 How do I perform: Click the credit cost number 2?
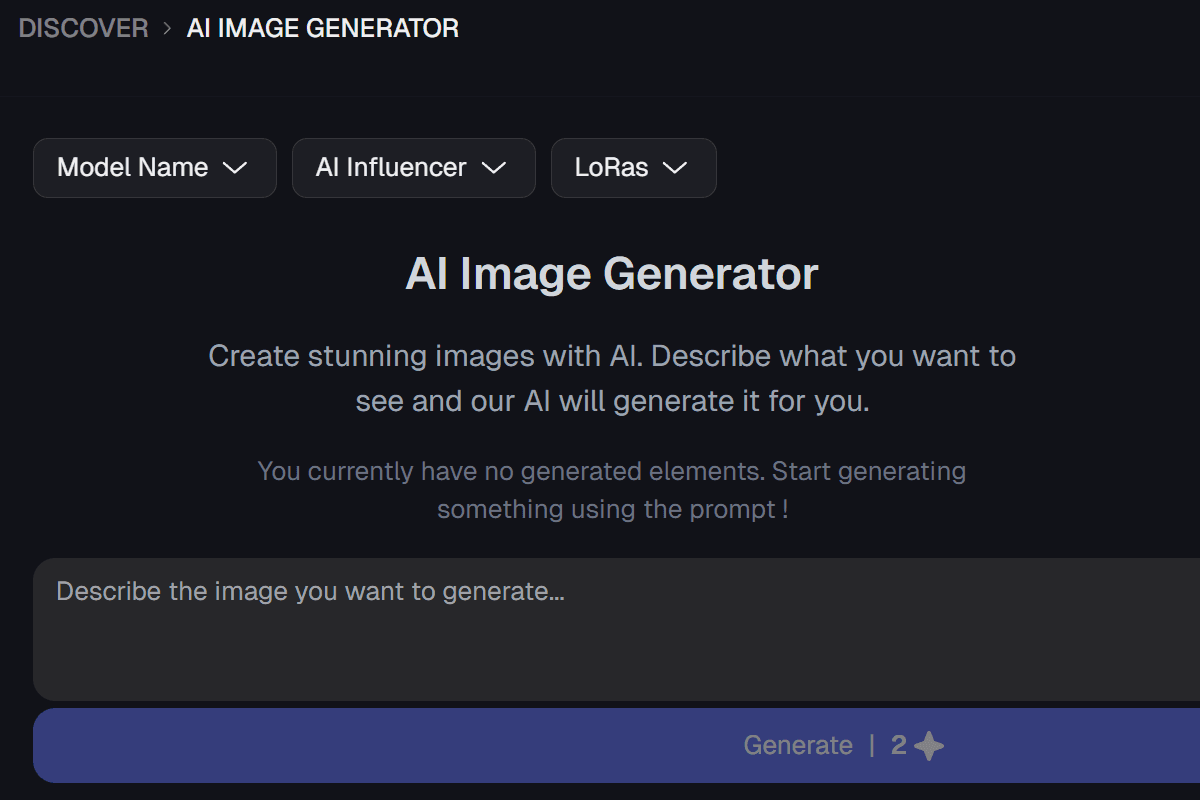899,746
